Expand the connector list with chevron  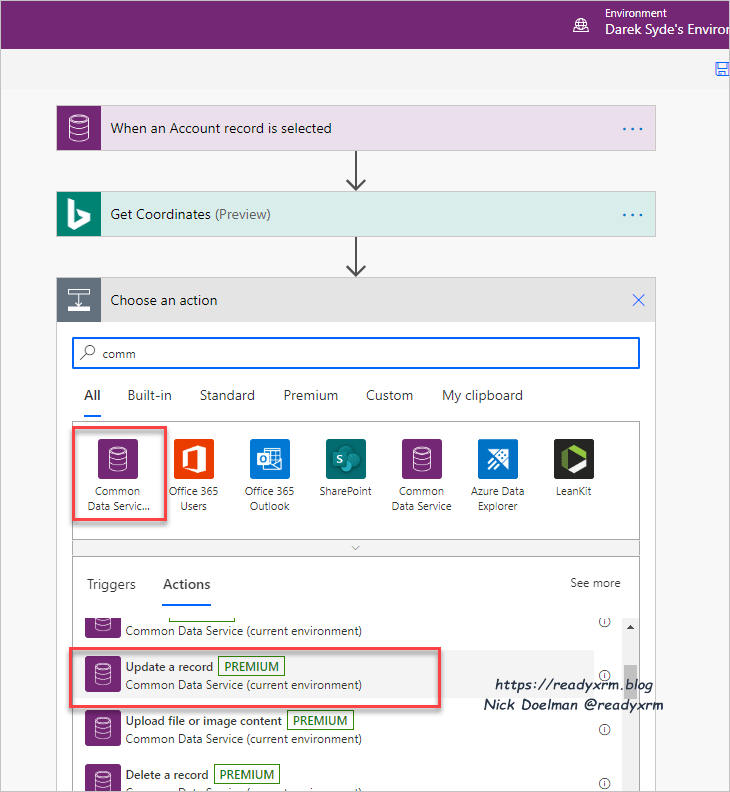(355, 548)
